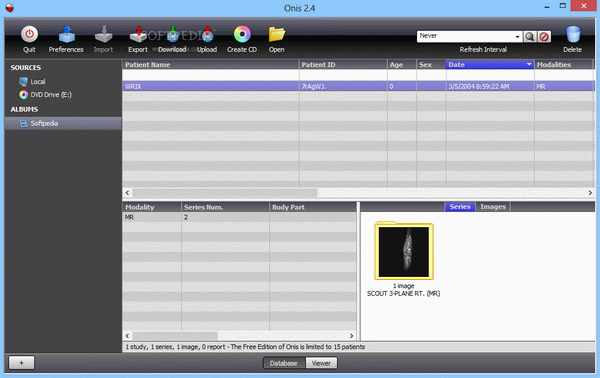600x378 pixels.
Task: Click the Export toolbar icon
Action: [138, 34]
